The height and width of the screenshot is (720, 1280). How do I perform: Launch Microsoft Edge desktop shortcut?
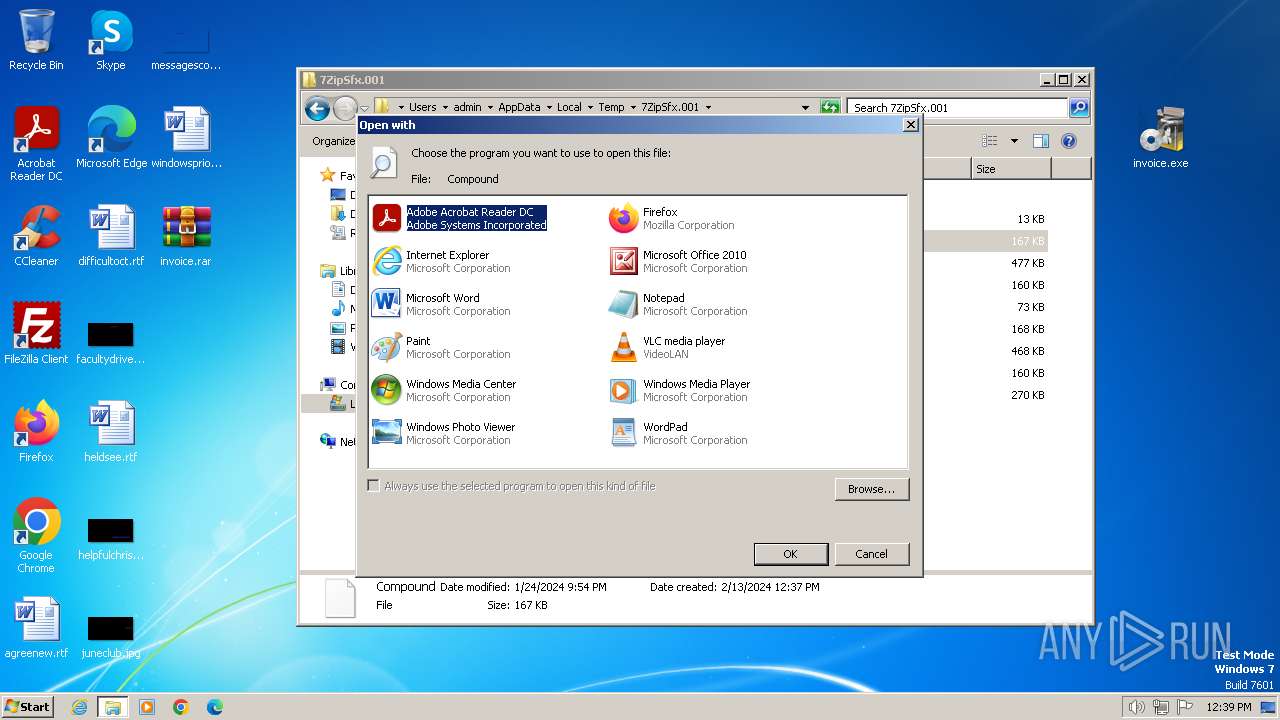click(111, 138)
